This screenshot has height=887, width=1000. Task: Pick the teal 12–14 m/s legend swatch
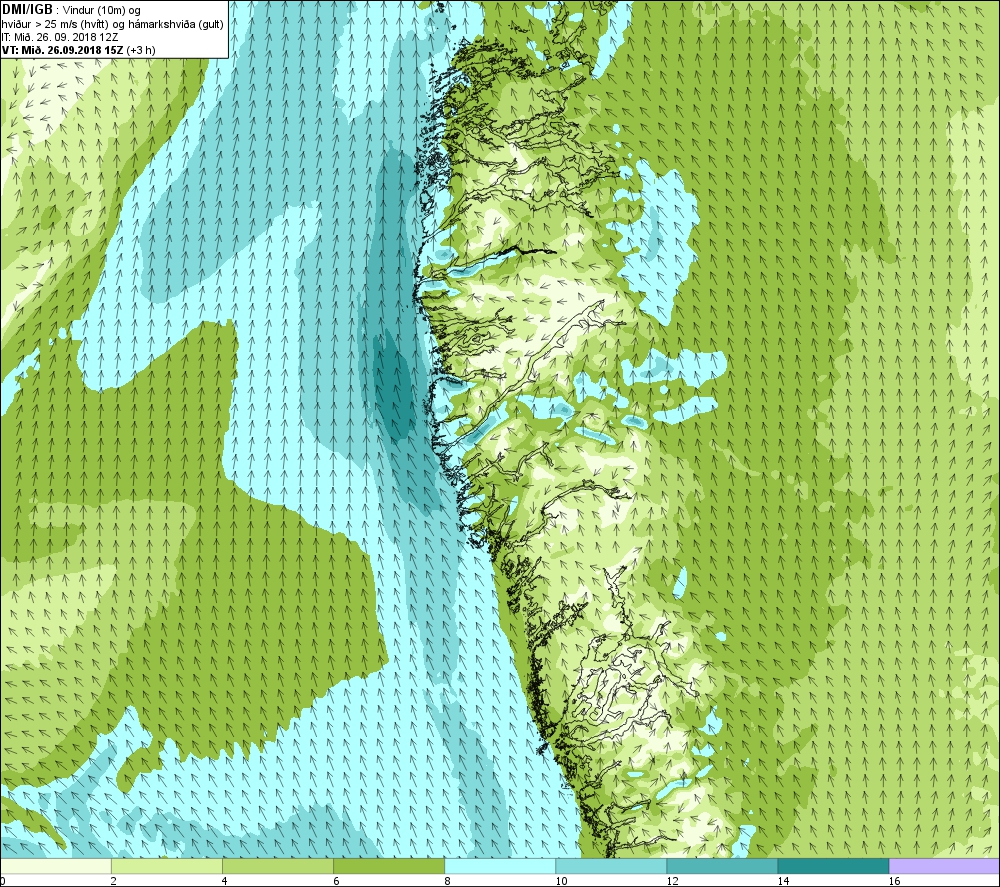coord(721,866)
